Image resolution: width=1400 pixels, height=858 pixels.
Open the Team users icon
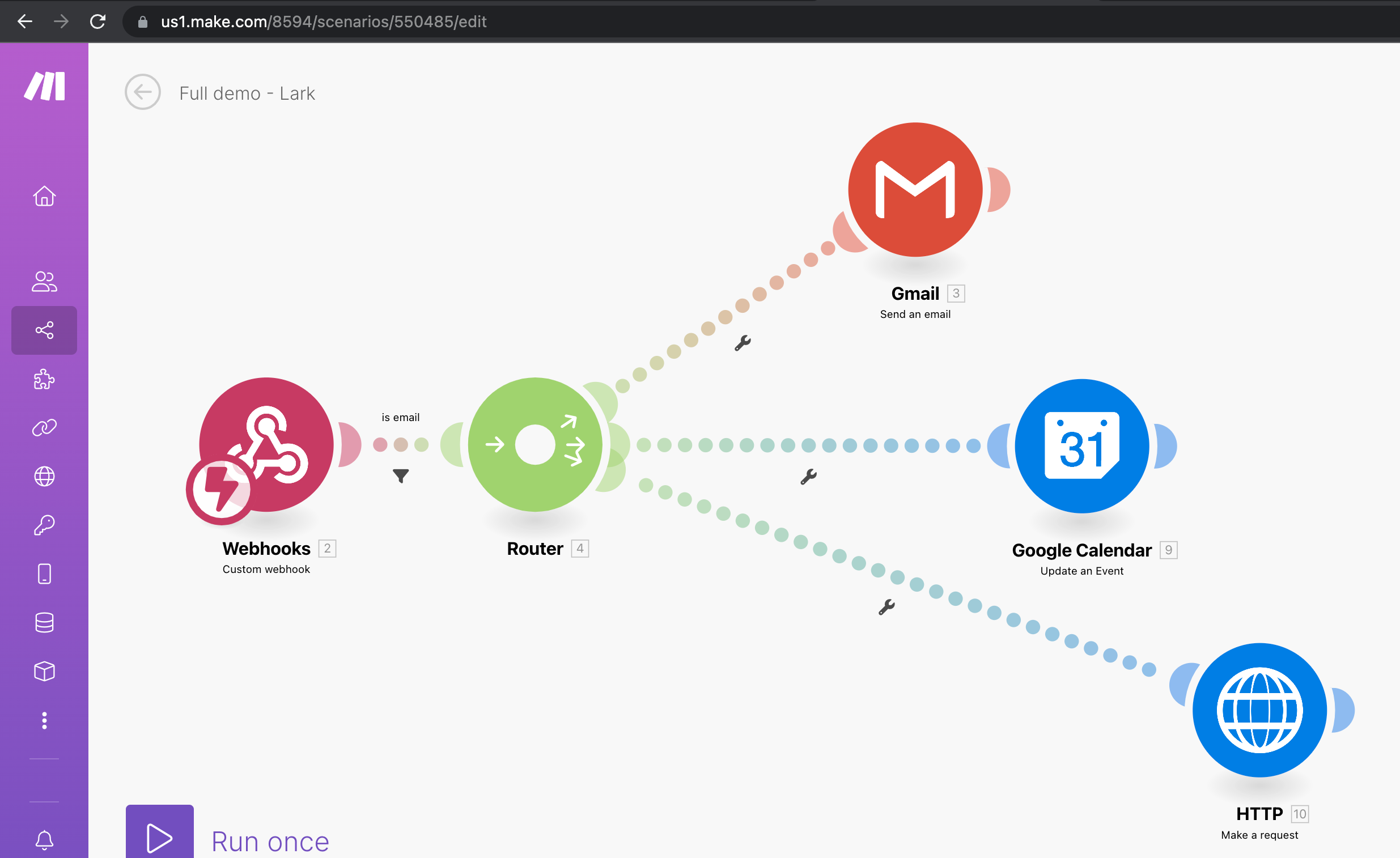click(x=44, y=281)
